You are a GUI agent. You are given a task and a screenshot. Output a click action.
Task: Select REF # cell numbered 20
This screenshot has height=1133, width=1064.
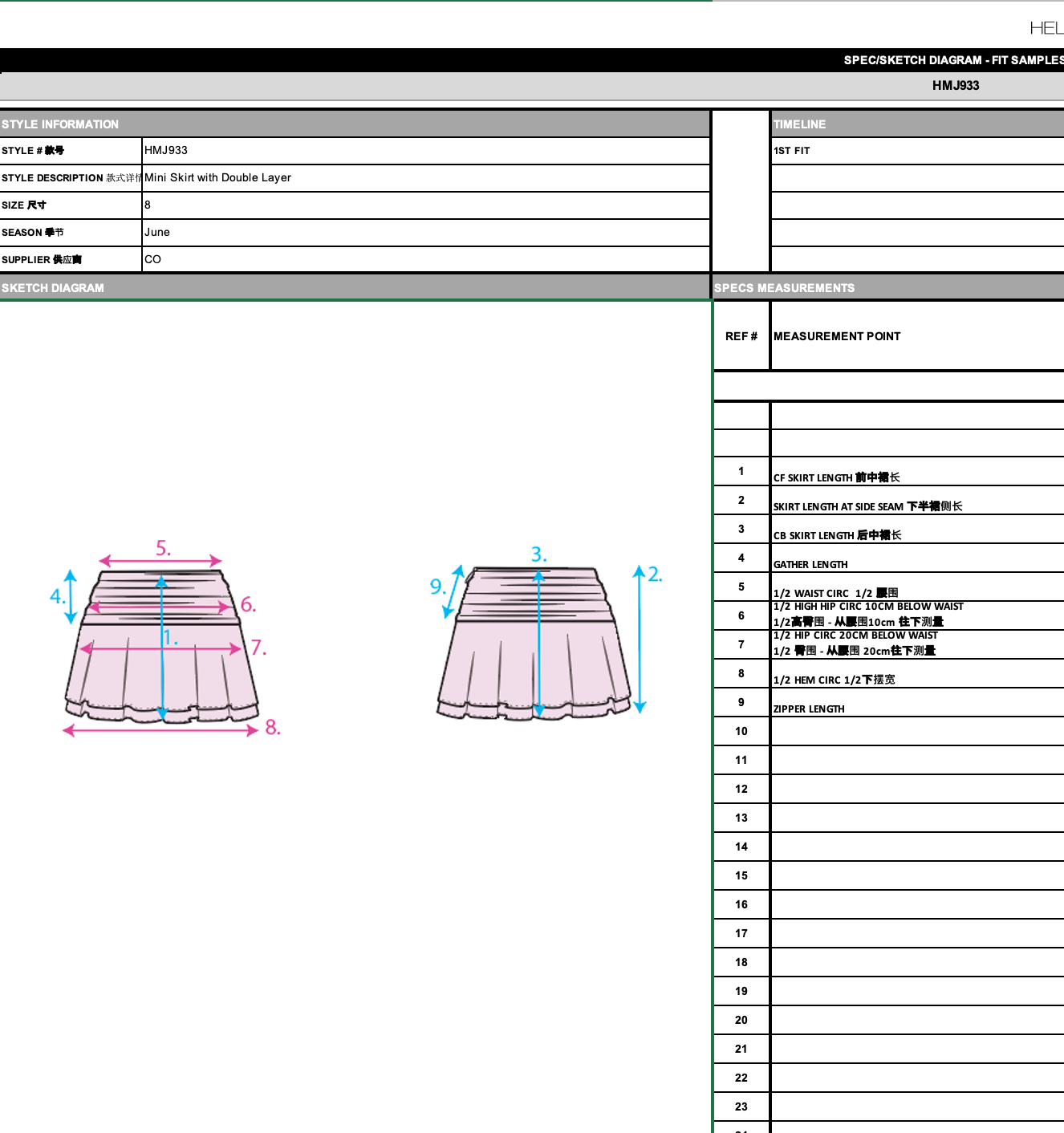coord(741,1021)
